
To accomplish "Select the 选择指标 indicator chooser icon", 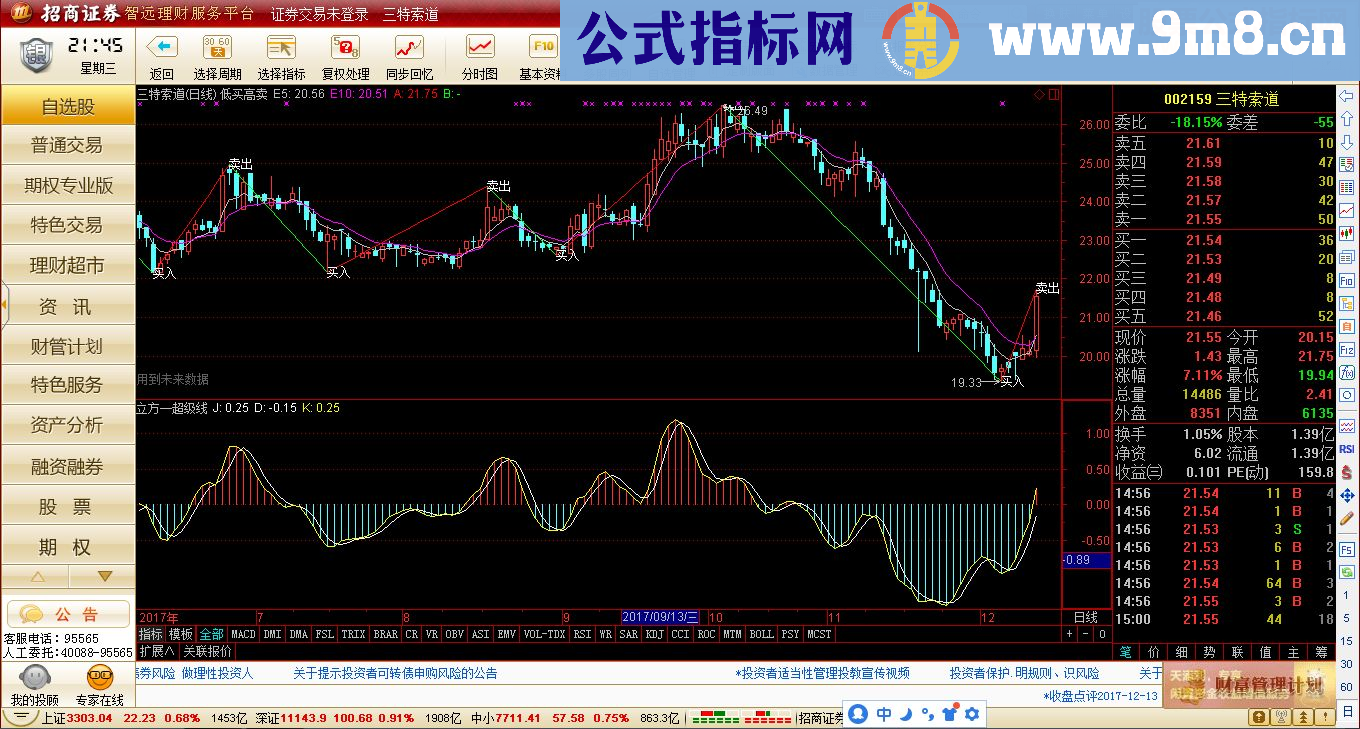I will (280, 47).
